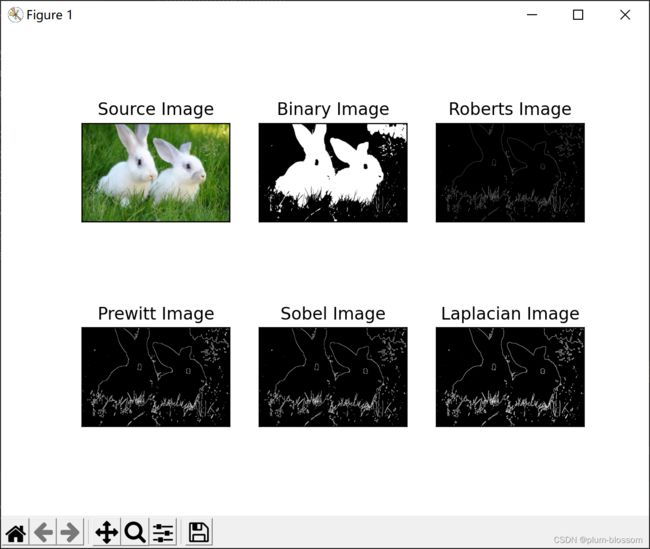Click the Prewitt Image plot
This screenshot has height=549, width=650.
pos(156,377)
